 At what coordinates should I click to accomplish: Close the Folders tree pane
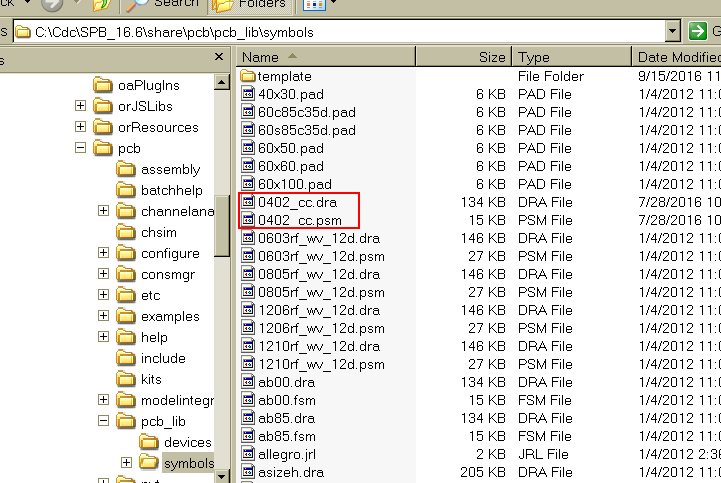tap(219, 57)
